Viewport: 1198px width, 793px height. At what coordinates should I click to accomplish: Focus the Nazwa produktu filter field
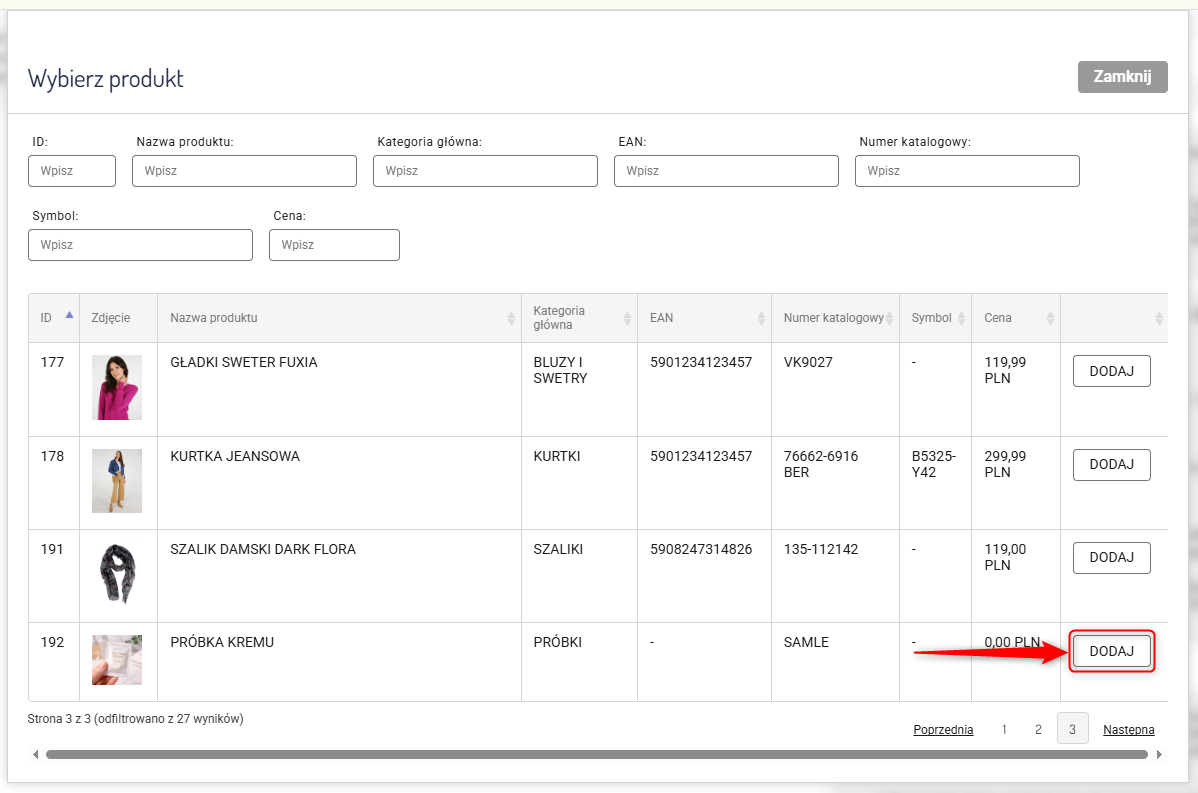tap(244, 171)
